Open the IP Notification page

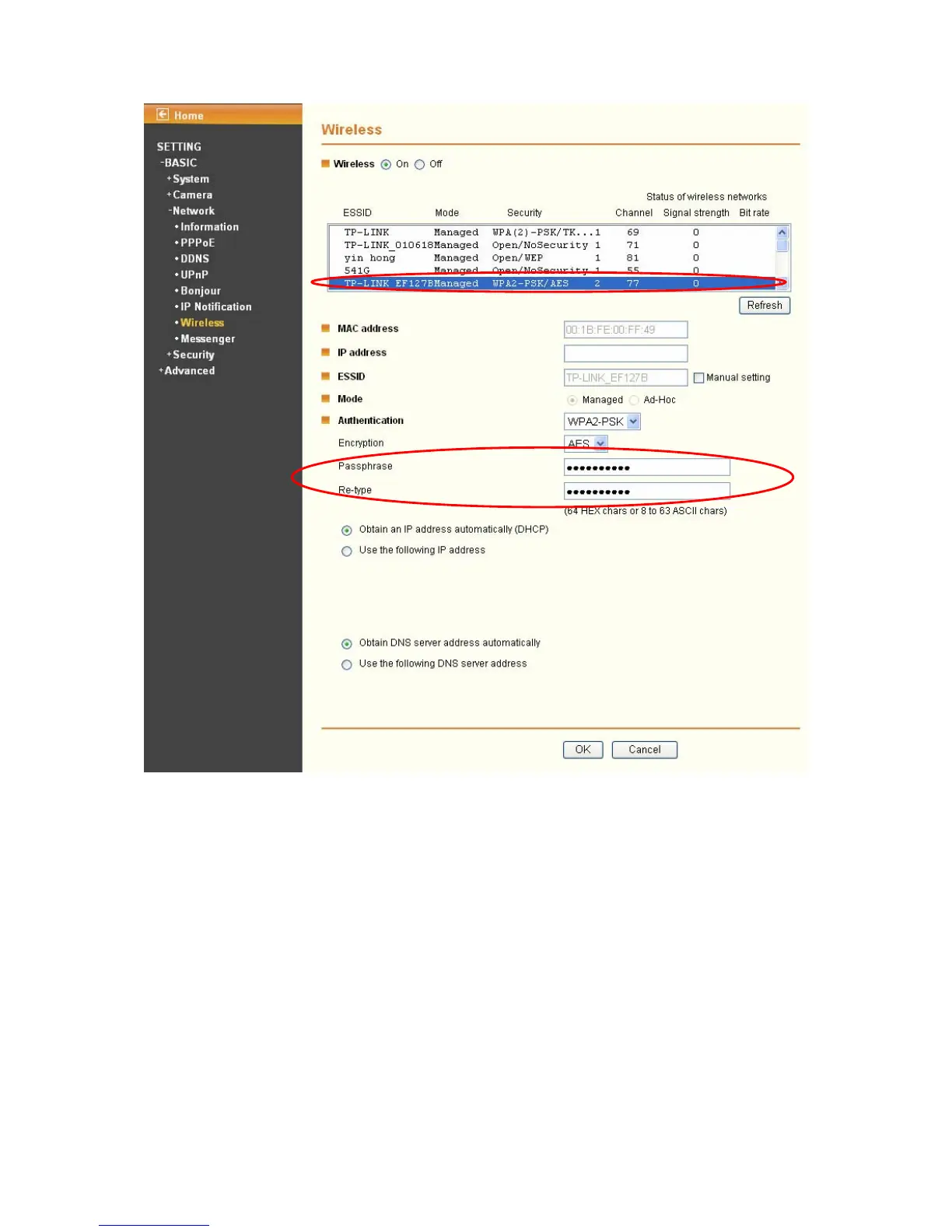pos(215,307)
